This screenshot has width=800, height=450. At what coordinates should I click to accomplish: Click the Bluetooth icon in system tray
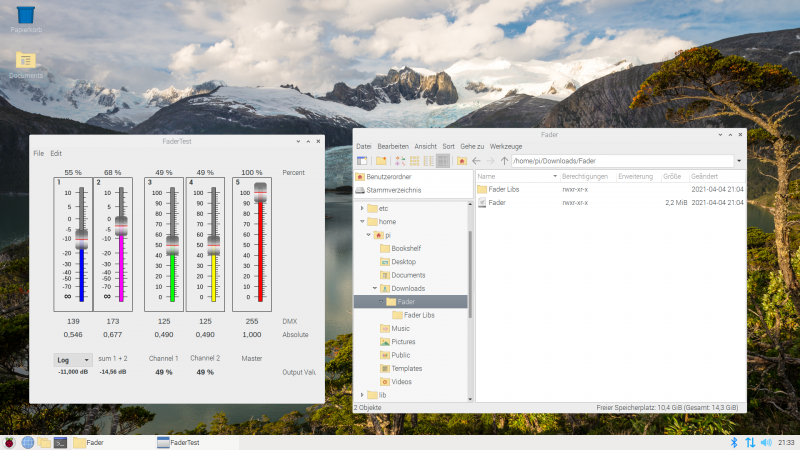coord(731,442)
